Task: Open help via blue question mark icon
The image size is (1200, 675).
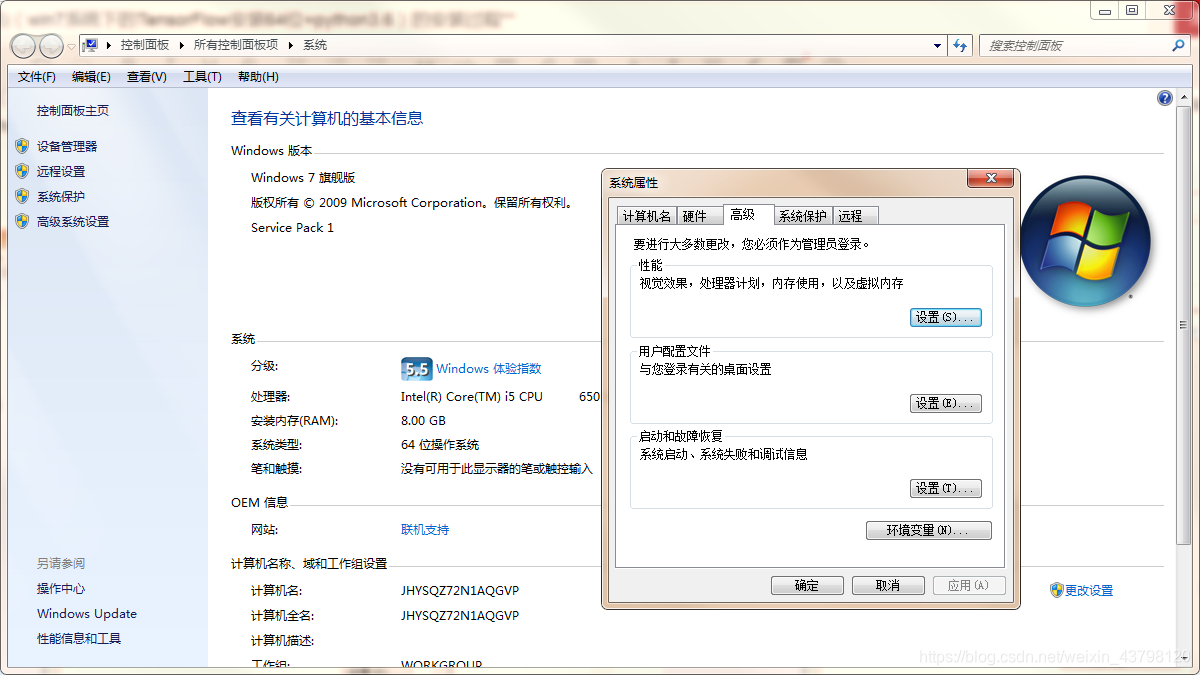Action: point(1164,98)
